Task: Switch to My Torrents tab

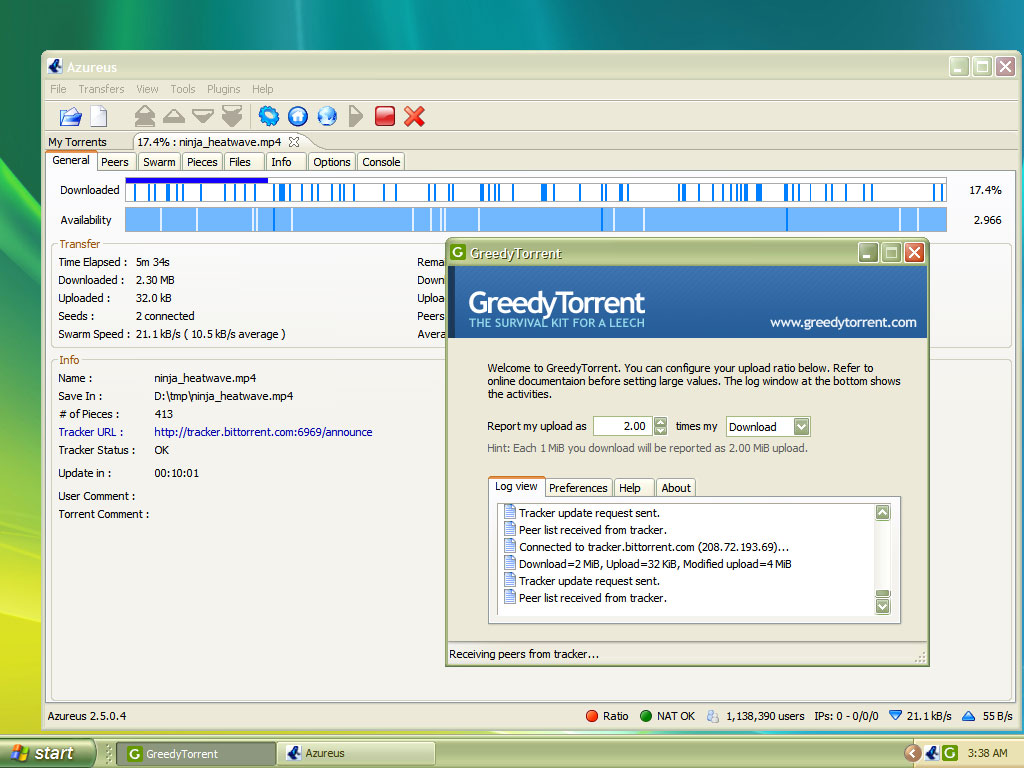Action: (77, 142)
